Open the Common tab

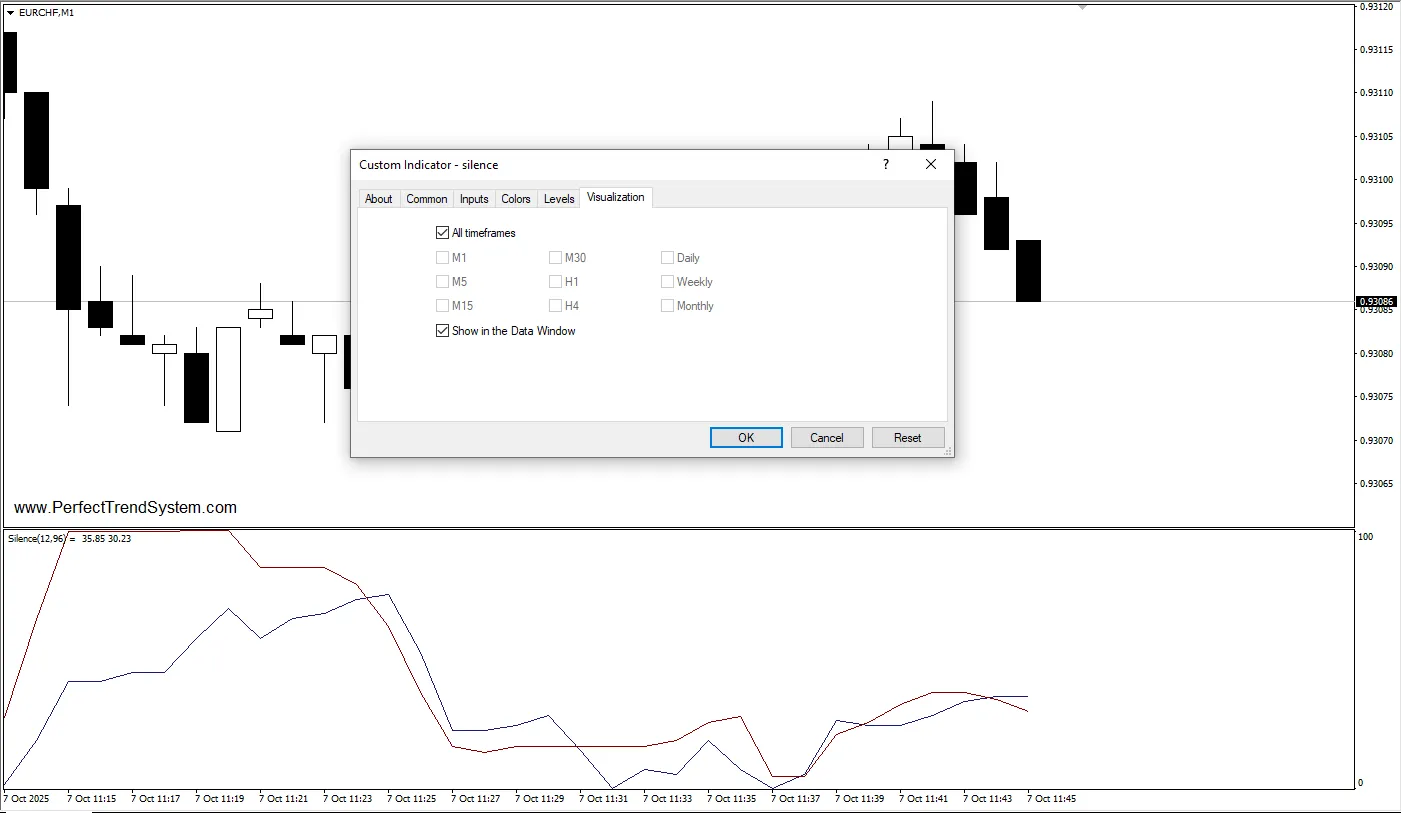(426, 199)
